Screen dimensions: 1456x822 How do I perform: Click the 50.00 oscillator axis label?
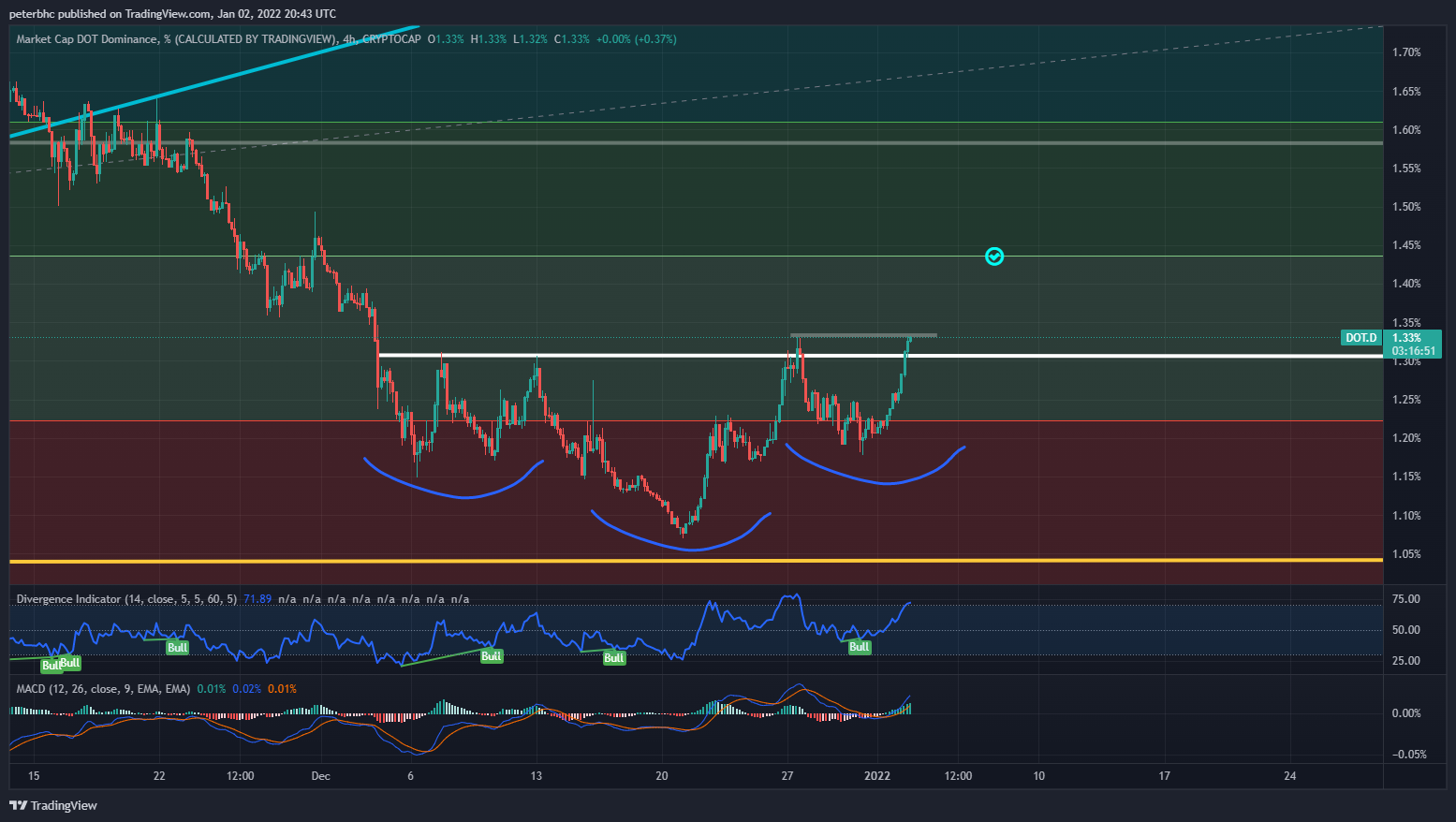click(1406, 630)
